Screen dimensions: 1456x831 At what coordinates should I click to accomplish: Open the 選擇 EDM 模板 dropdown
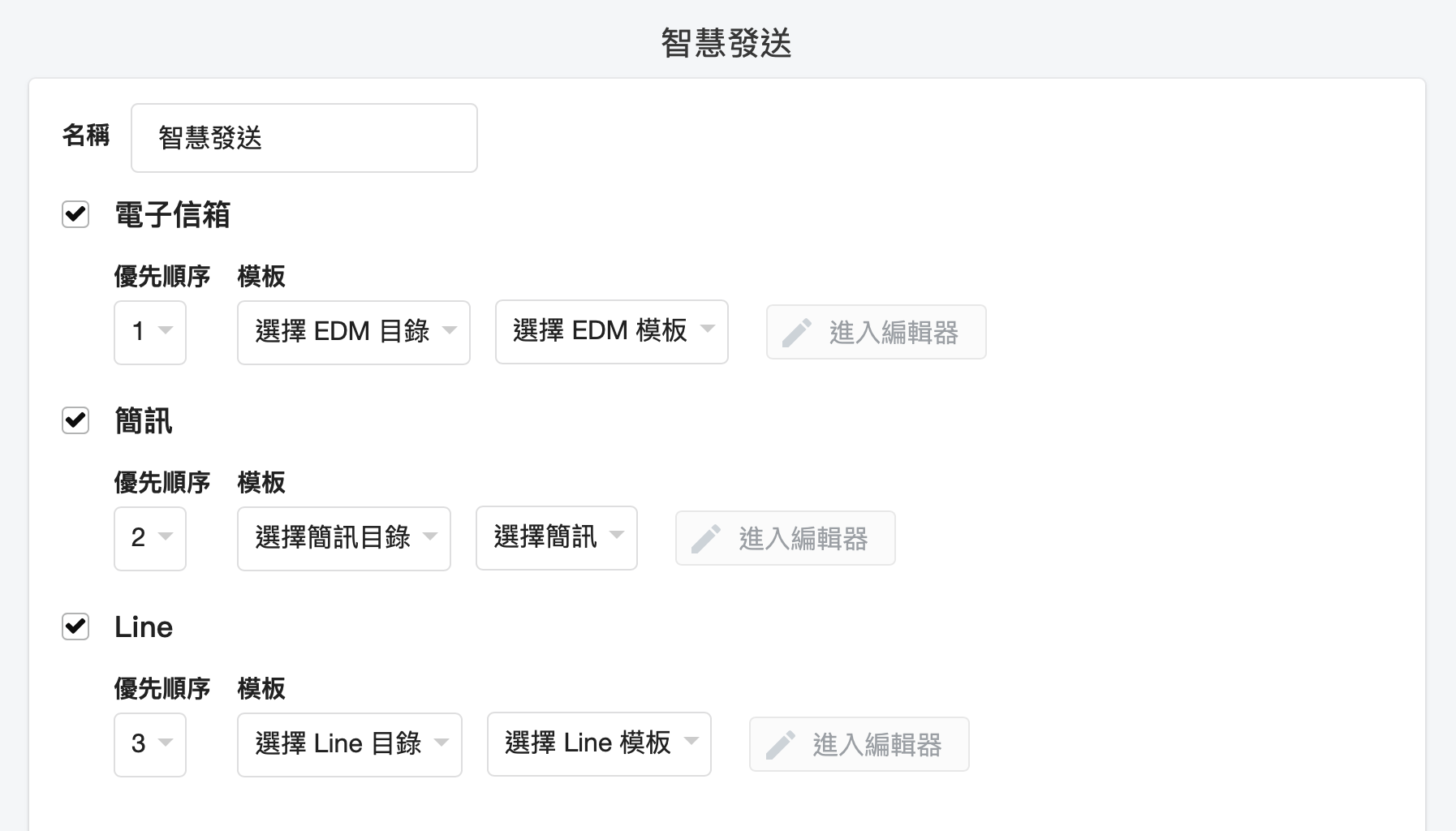[x=611, y=332]
